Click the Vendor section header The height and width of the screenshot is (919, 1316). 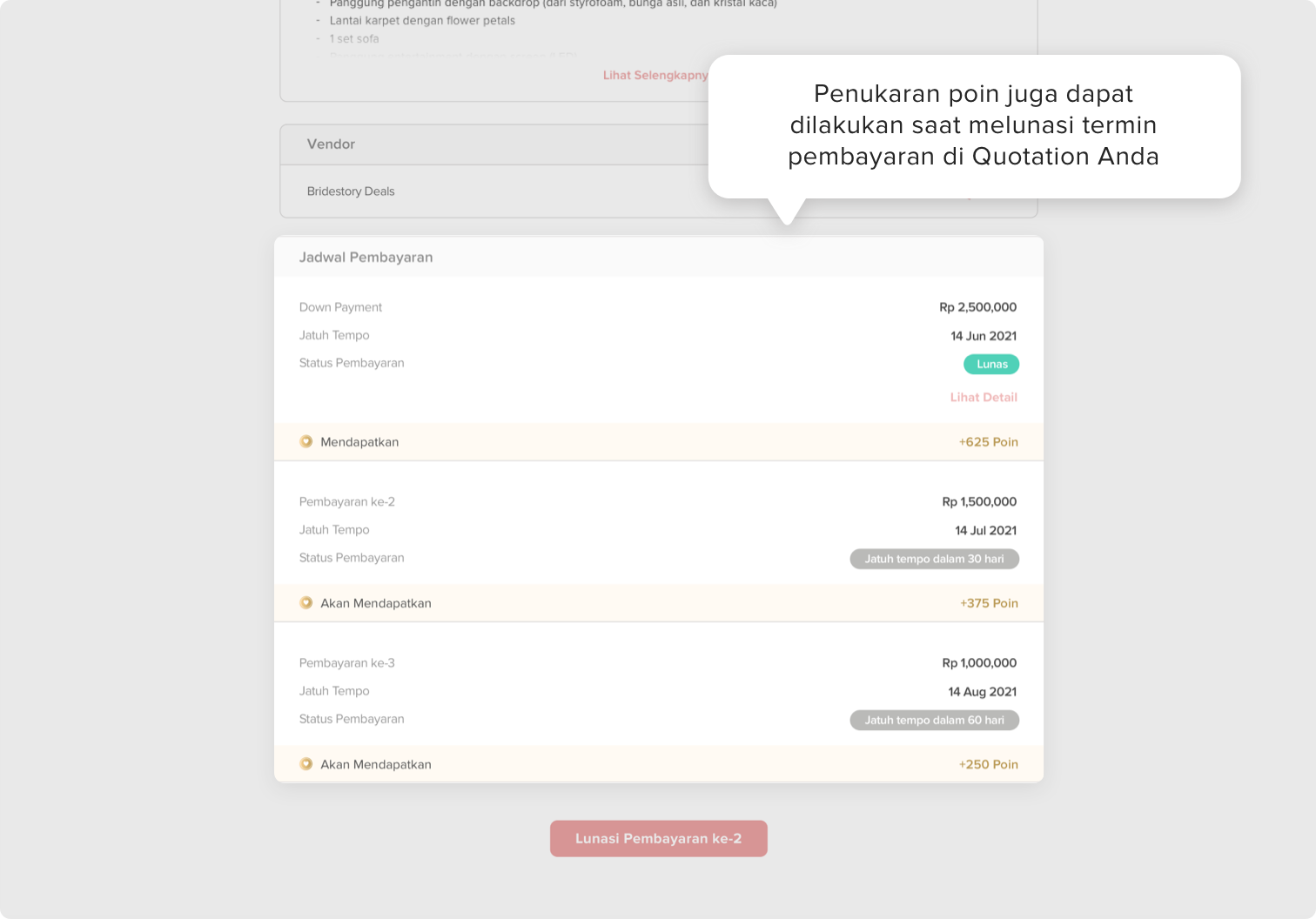click(x=331, y=144)
